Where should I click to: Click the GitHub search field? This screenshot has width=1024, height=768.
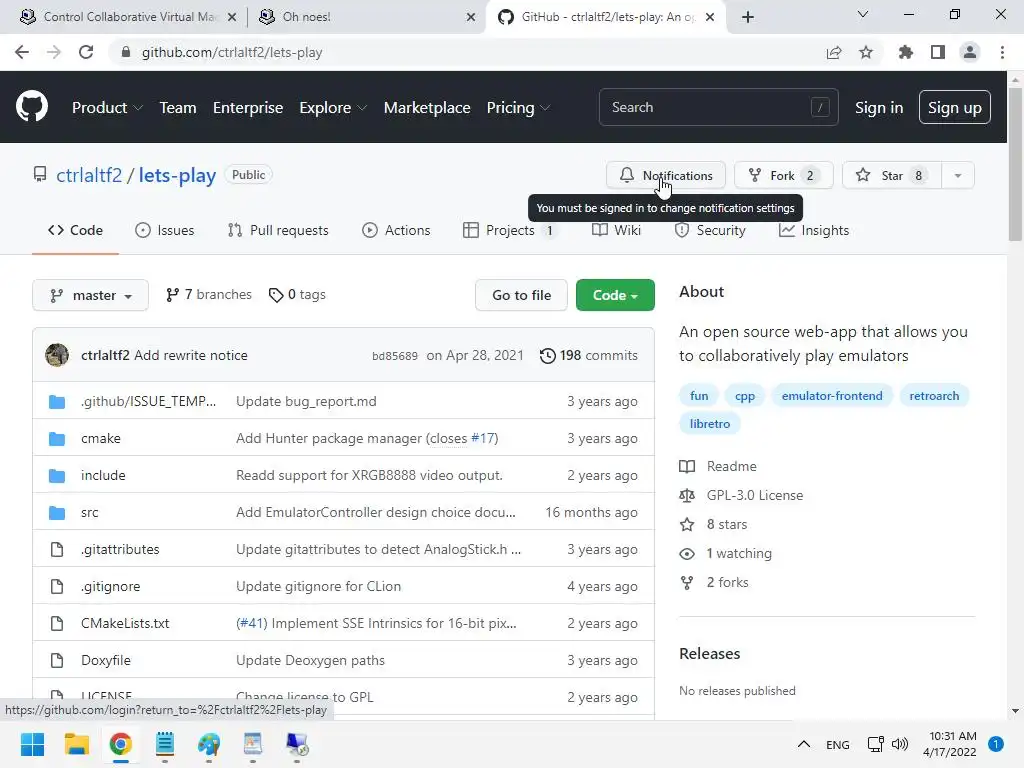tap(718, 107)
